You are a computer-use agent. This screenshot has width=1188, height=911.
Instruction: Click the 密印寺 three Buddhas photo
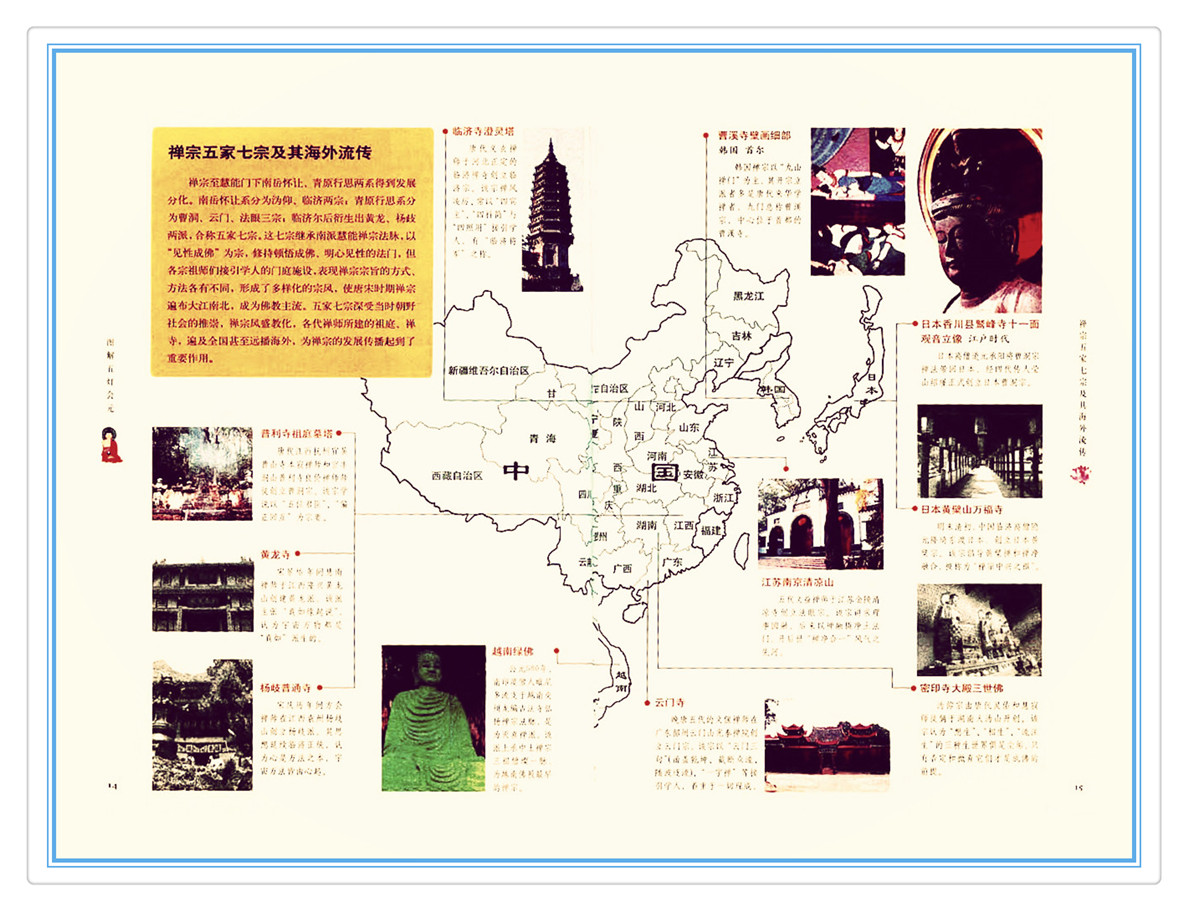click(978, 629)
